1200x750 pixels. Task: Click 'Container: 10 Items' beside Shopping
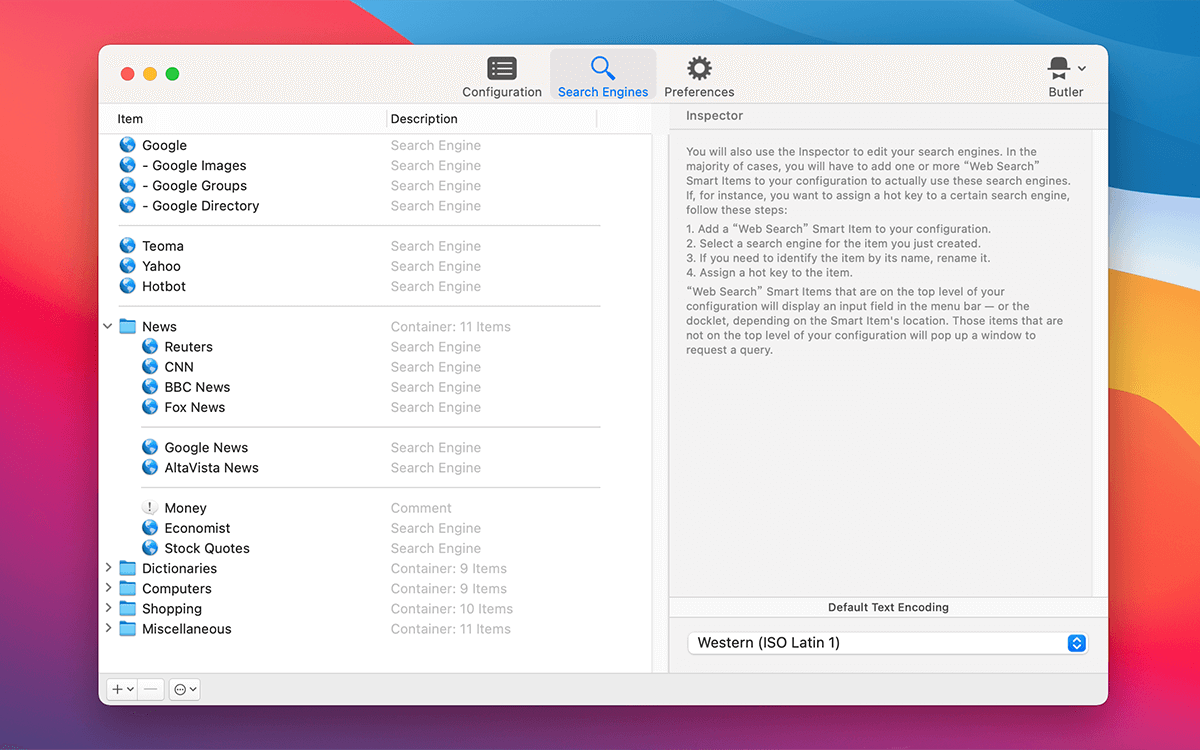[x=452, y=609]
